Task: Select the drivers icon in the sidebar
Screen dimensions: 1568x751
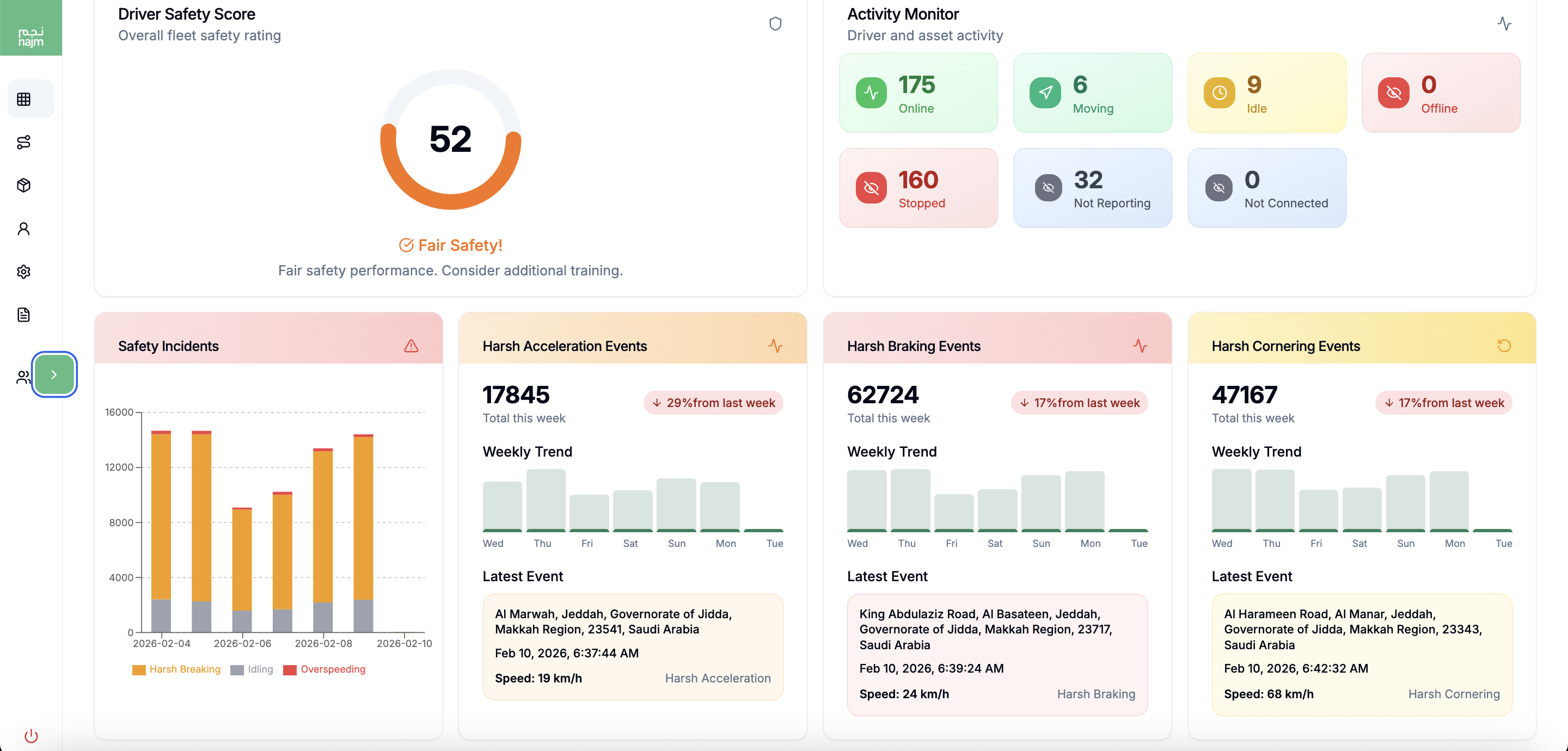Action: [22, 377]
